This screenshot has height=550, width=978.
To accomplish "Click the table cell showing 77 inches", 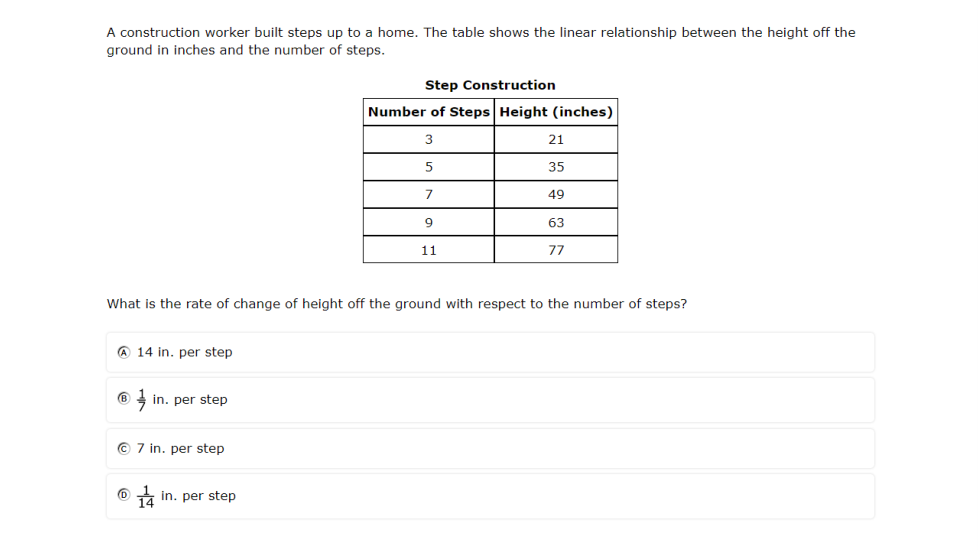I will click(556, 250).
